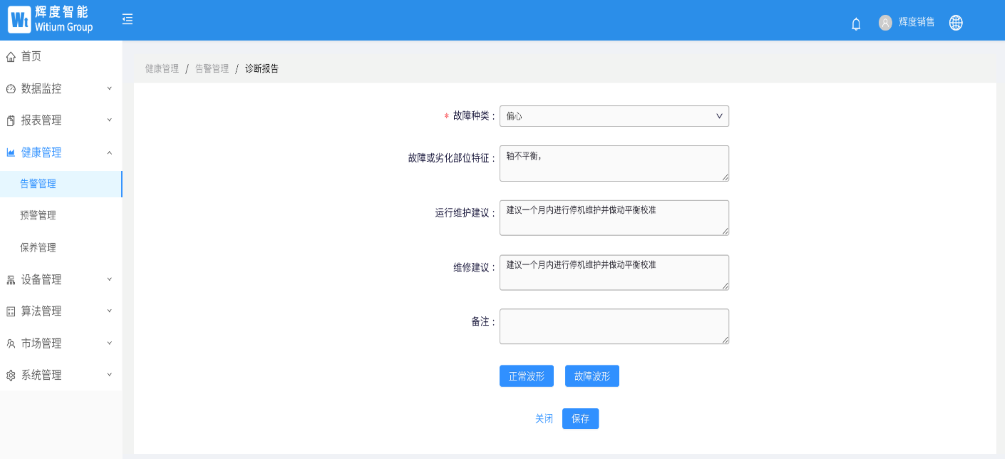Select 预警管理 in the sidebar
Screen dimensions: 1005x459
pos(38,215)
